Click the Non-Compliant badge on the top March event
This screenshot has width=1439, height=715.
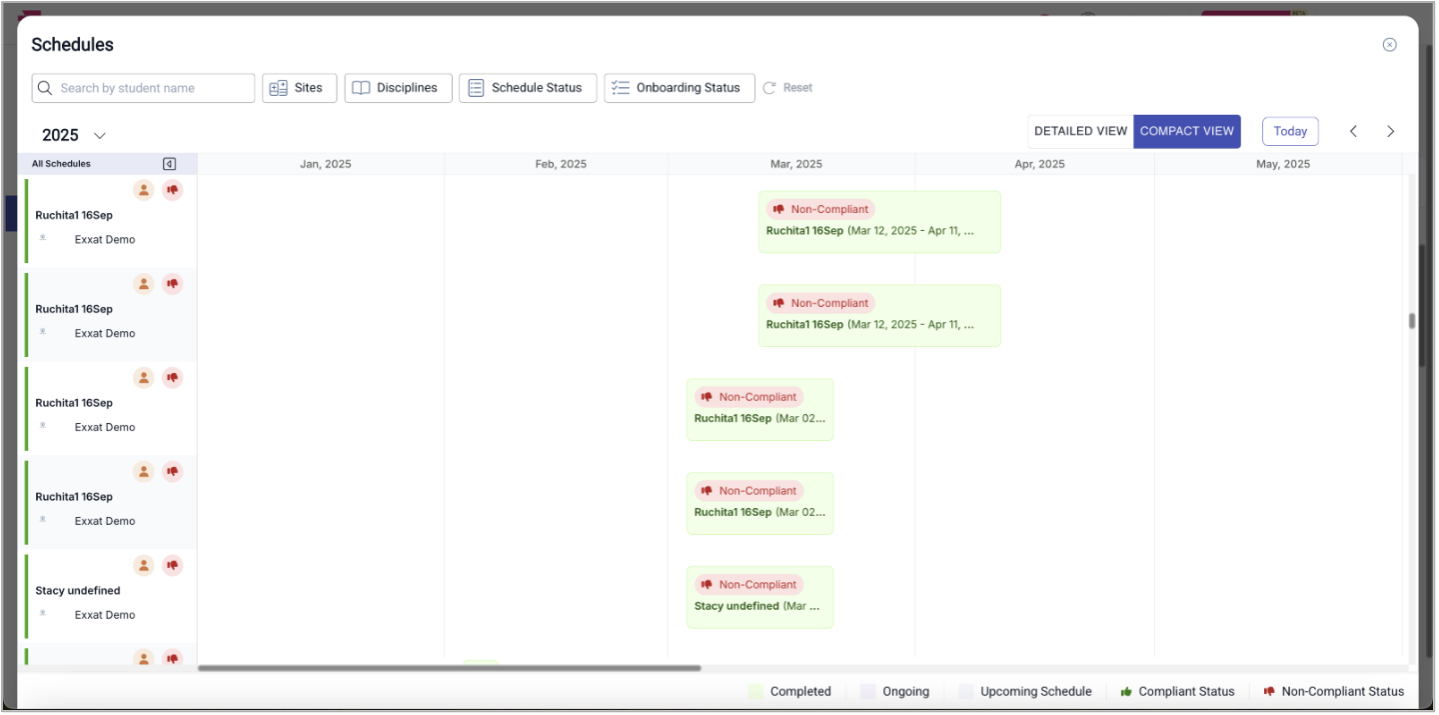click(x=820, y=209)
